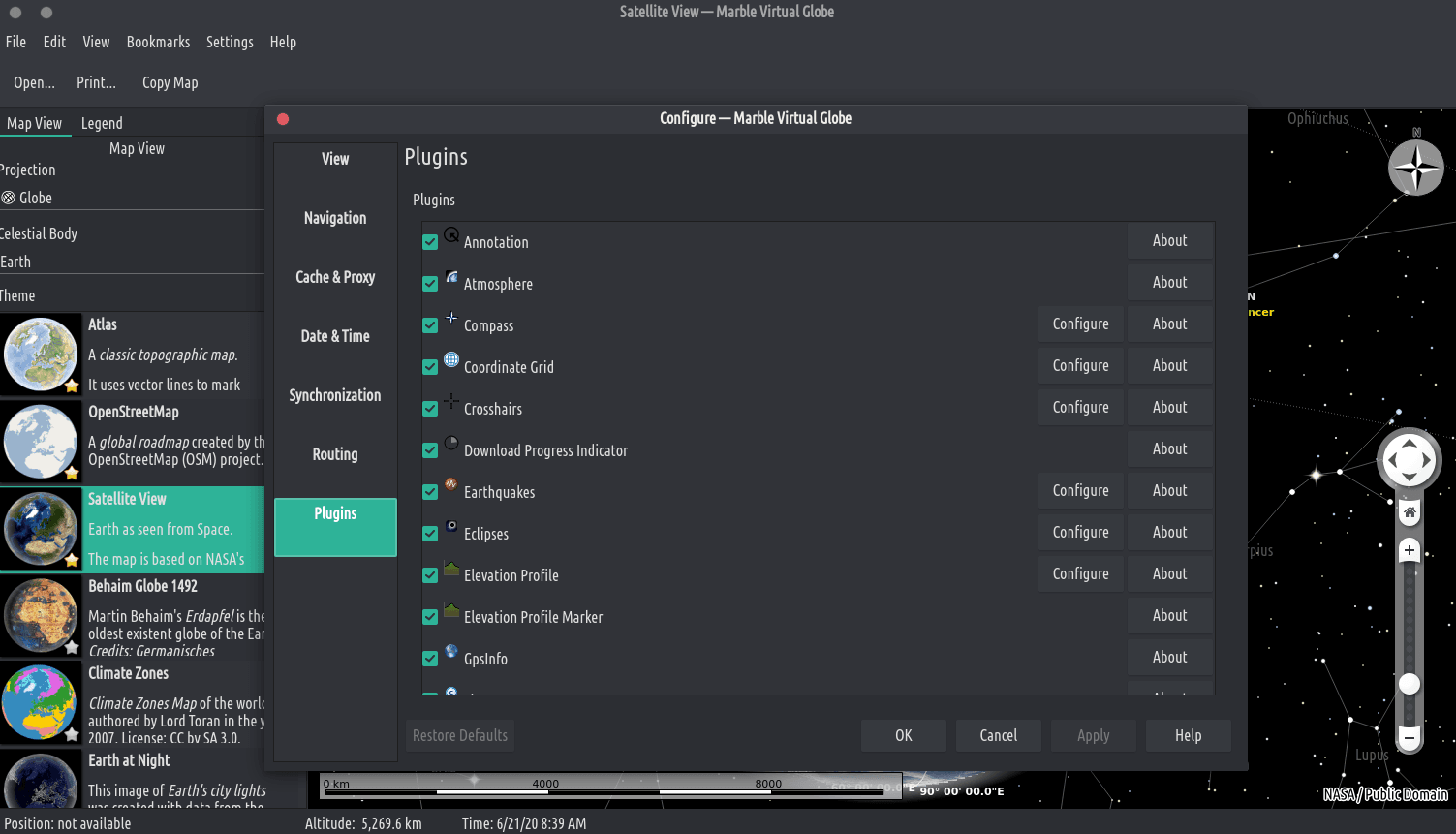Viewport: 1456px width, 834px height.
Task: Click the Elevation Profile plugin icon
Action: [x=451, y=569]
